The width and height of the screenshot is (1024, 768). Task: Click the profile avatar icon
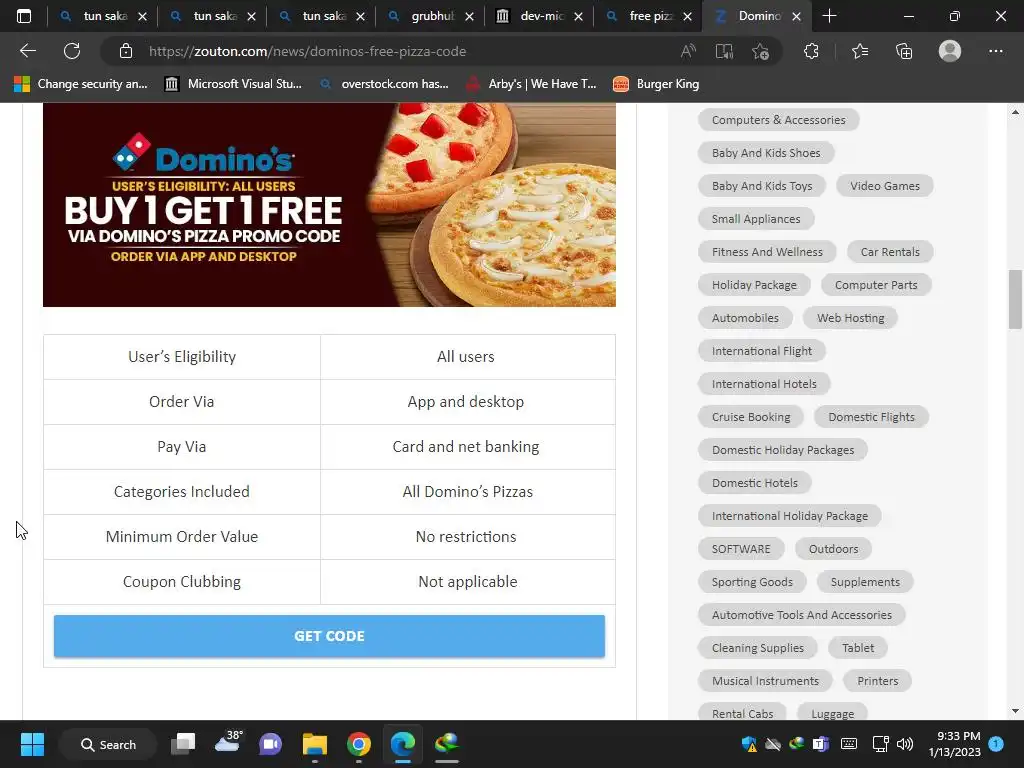[x=950, y=51]
